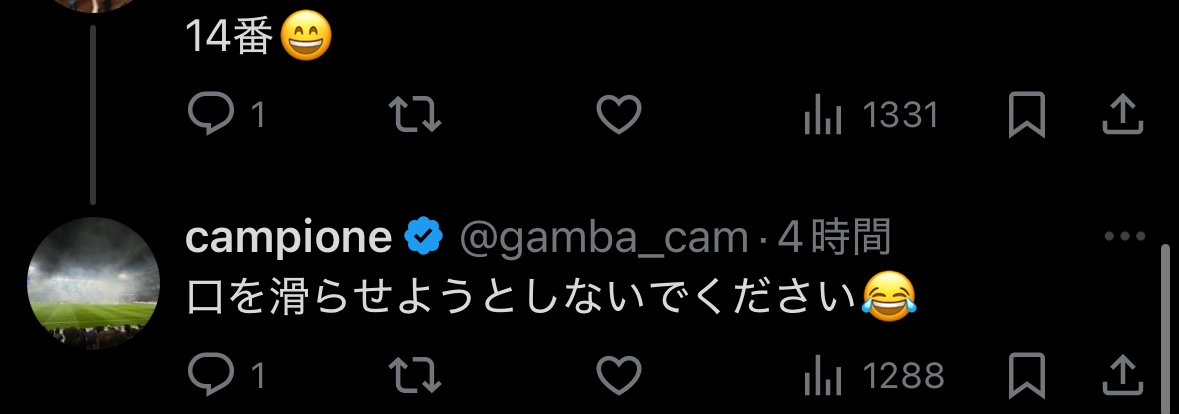Like the 14番 tweet

[x=618, y=116]
